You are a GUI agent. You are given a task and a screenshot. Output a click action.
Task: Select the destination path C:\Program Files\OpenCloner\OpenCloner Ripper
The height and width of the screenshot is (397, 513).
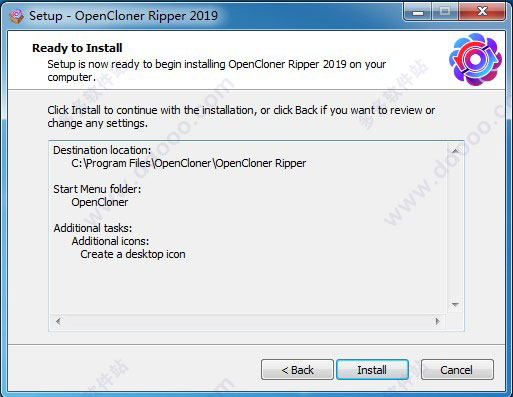[x=189, y=163]
